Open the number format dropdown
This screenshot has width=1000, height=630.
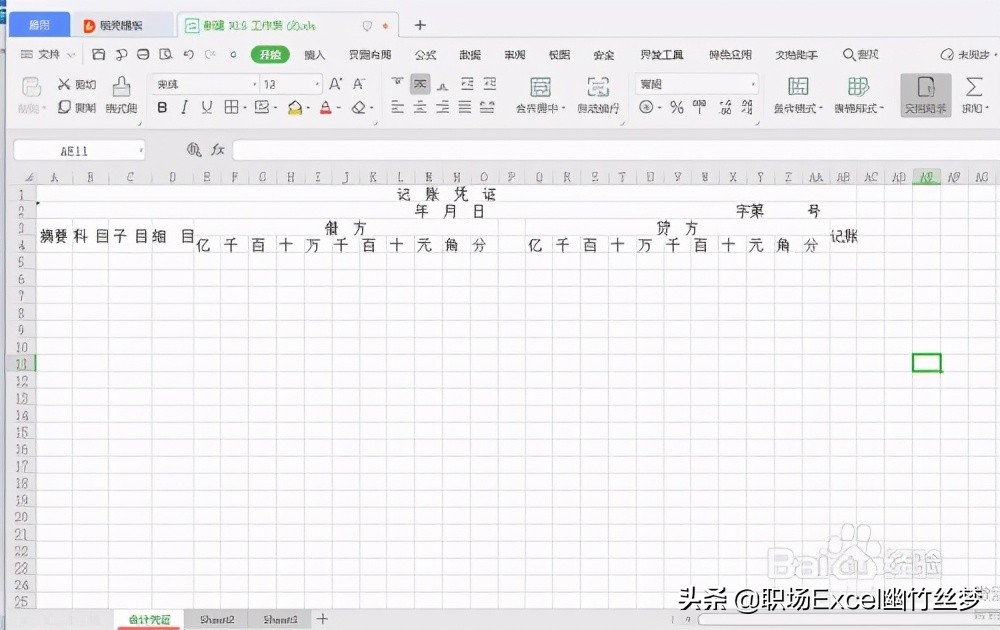752,83
